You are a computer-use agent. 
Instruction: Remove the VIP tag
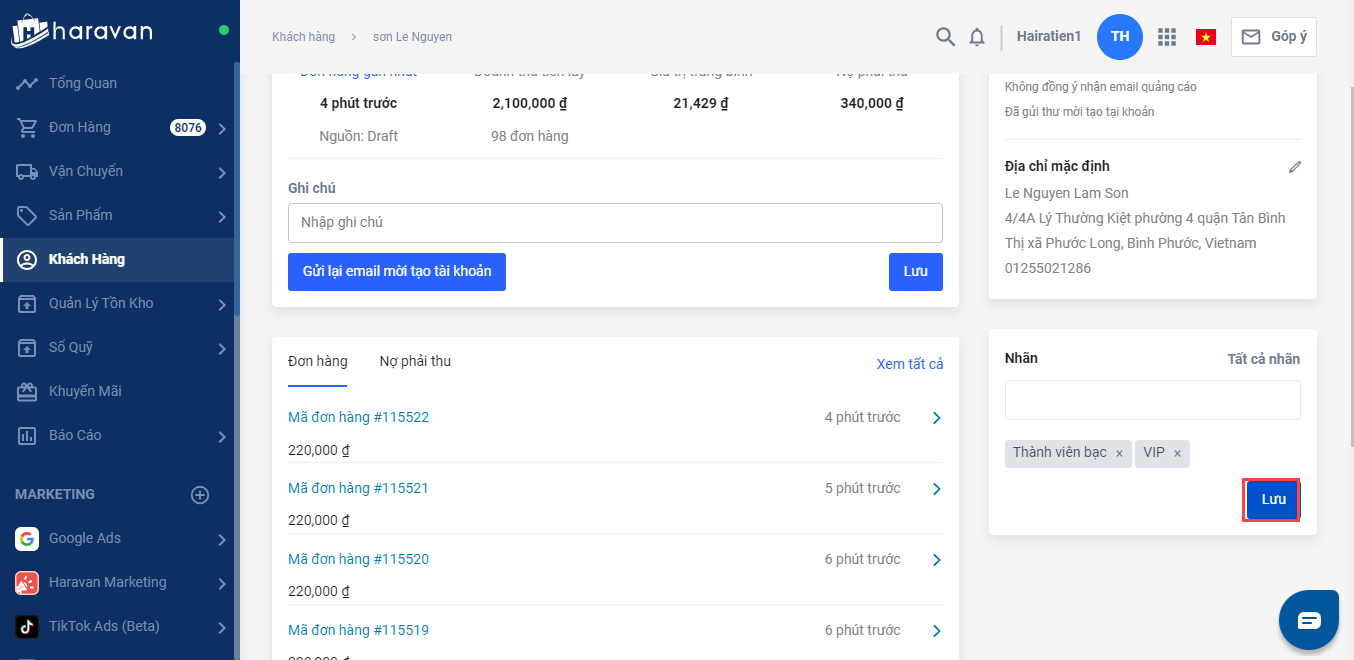[x=1177, y=454]
